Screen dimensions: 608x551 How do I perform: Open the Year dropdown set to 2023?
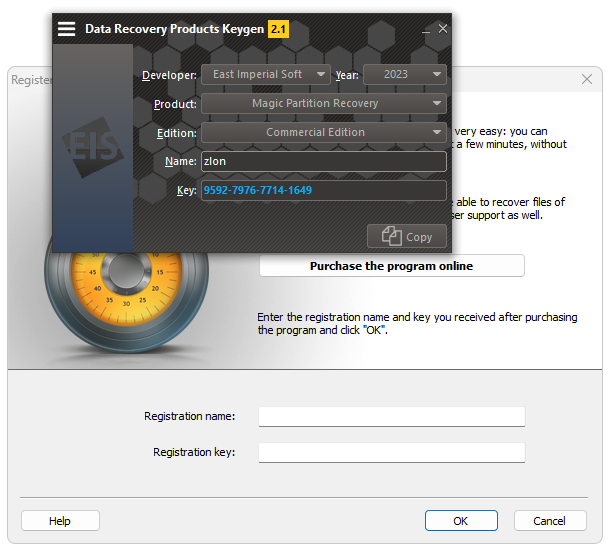tap(405, 74)
